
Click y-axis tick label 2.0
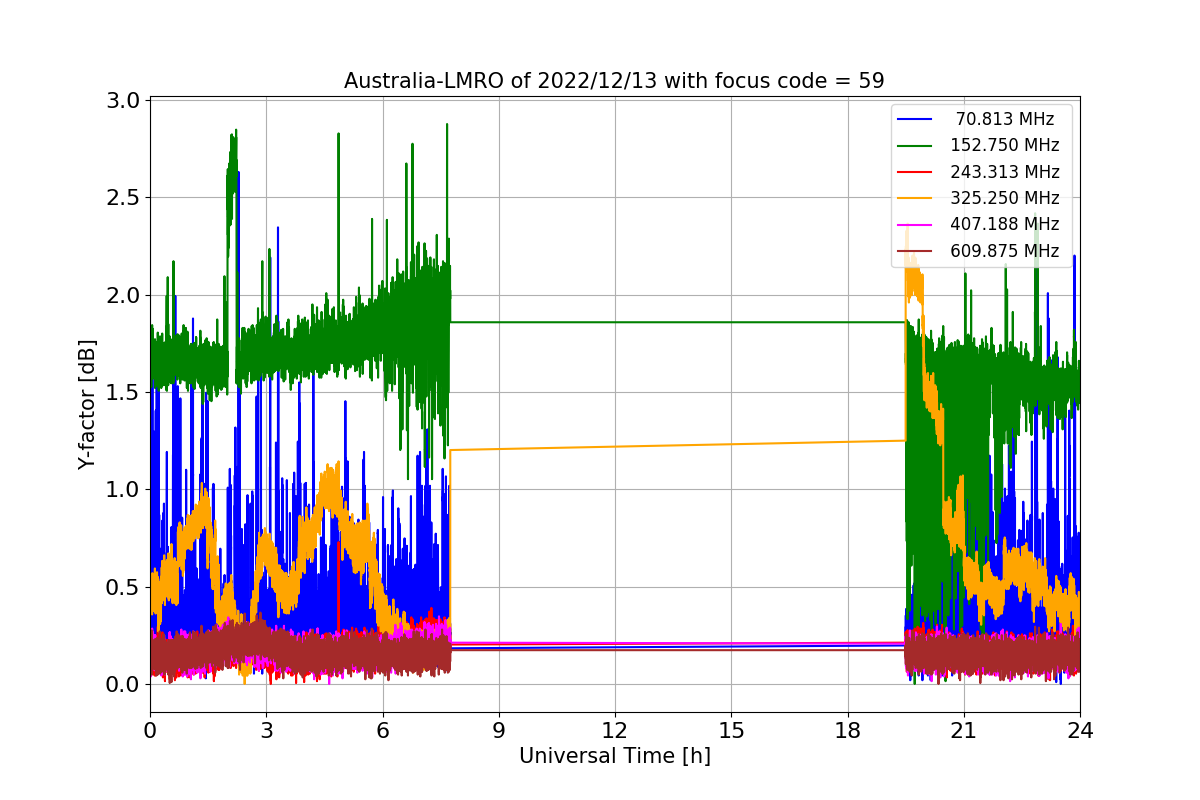pos(123,295)
